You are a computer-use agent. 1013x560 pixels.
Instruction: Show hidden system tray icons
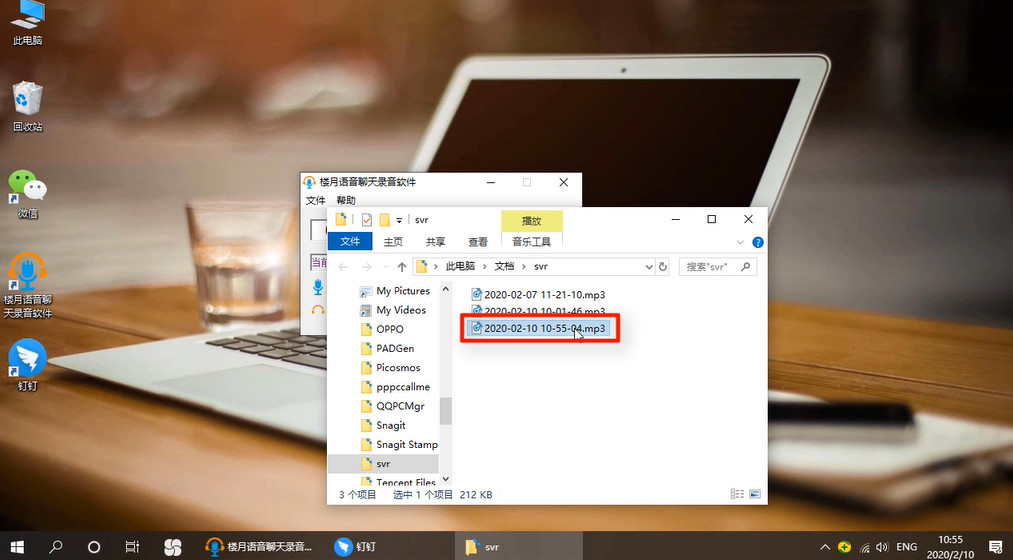[825, 547]
